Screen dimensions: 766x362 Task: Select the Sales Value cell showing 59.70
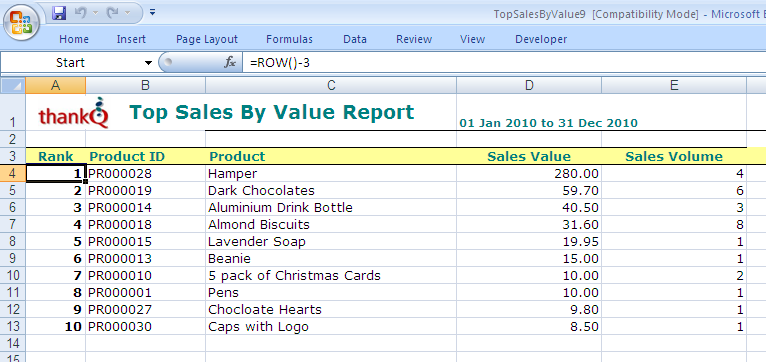tap(529, 190)
